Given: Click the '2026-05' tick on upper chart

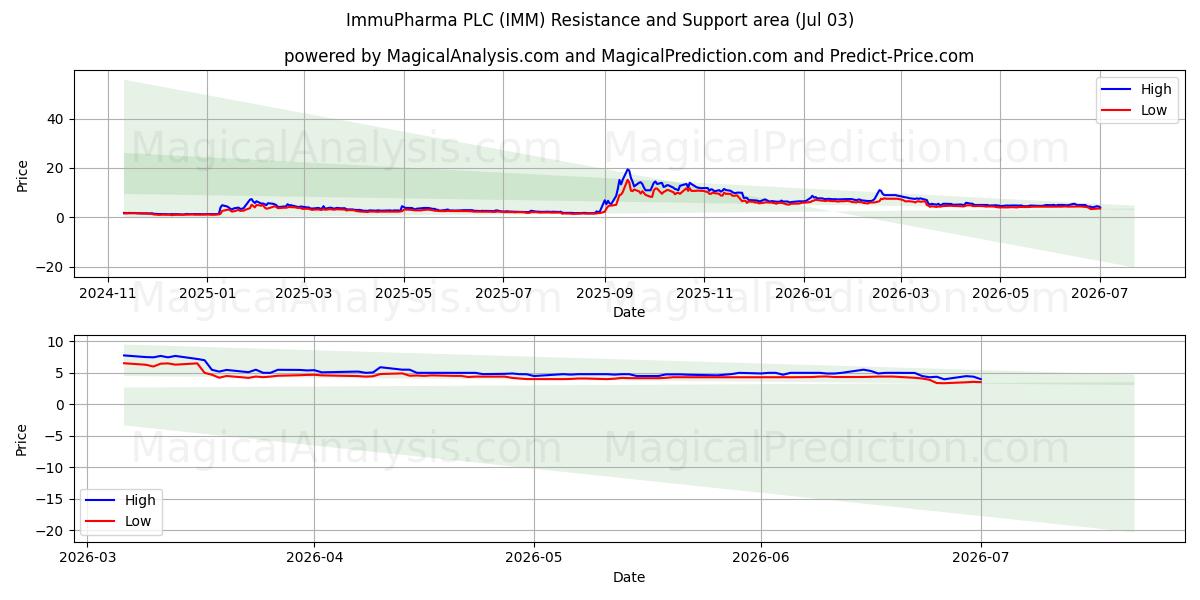Looking at the screenshot, I should coord(999,293).
